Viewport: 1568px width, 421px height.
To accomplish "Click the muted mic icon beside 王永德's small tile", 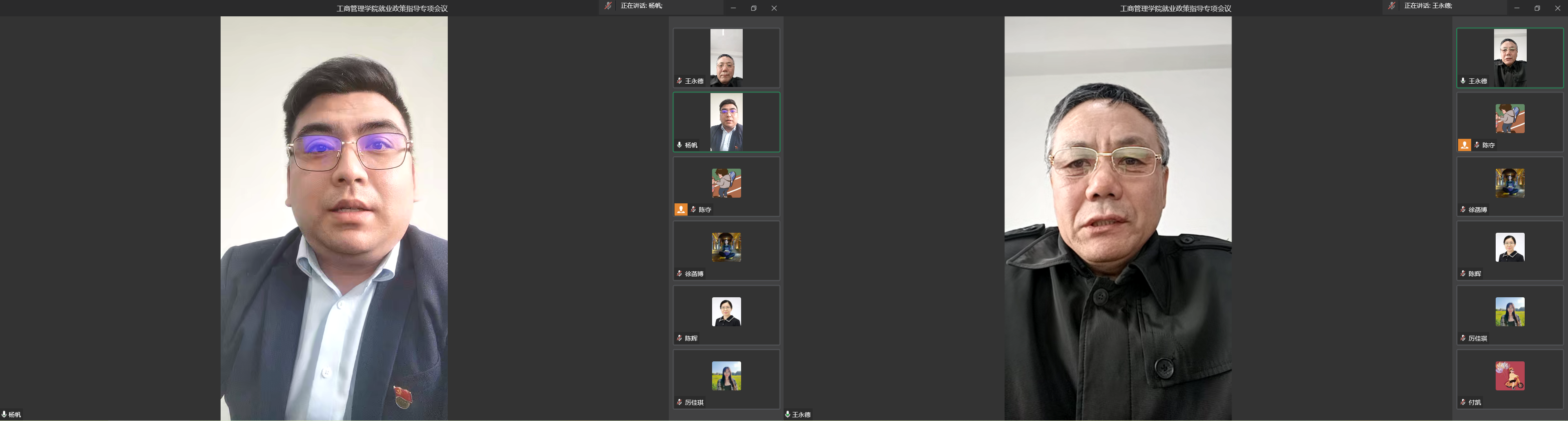I will [679, 81].
